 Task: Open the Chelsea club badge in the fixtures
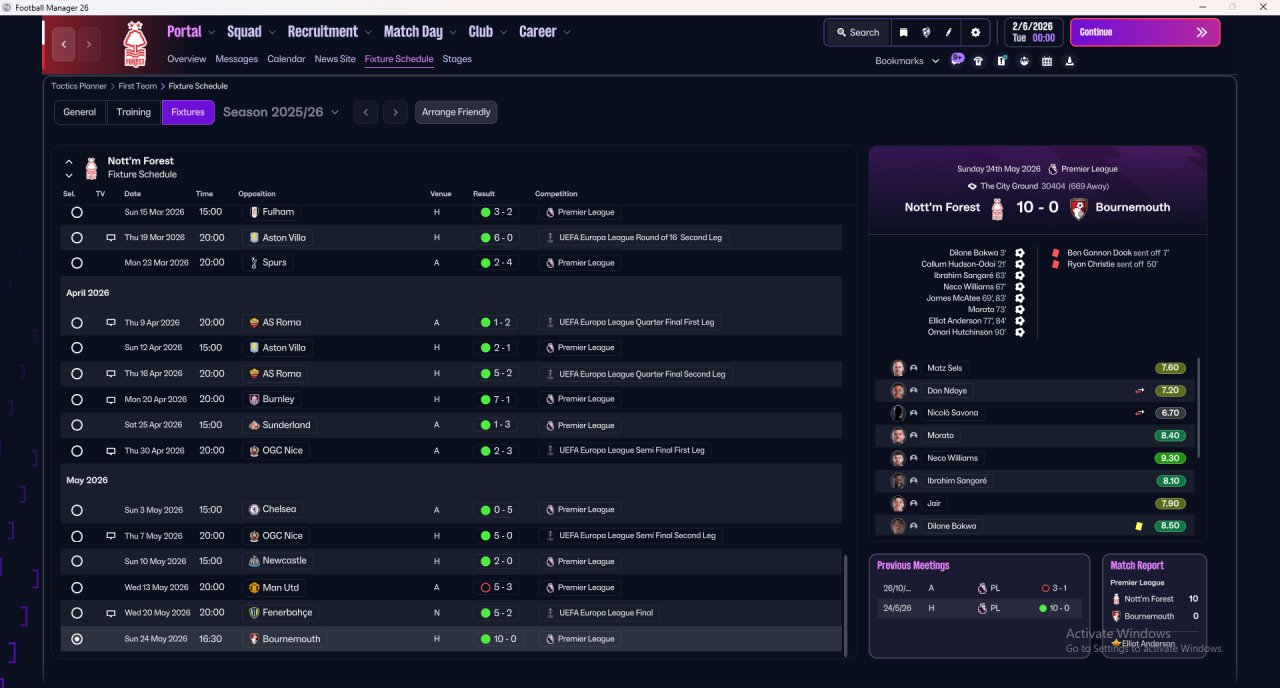pyautogui.click(x=253, y=510)
